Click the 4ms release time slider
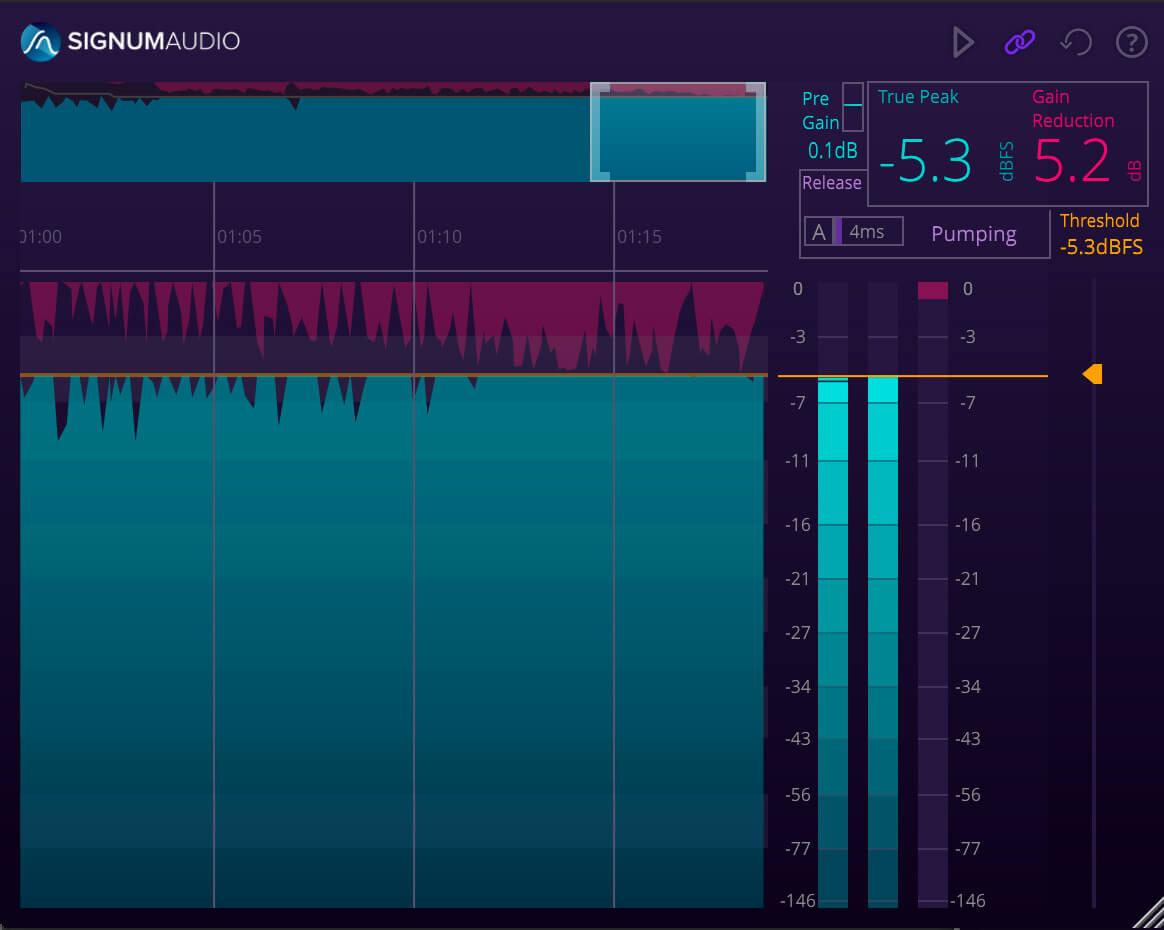This screenshot has width=1164, height=930. click(868, 232)
